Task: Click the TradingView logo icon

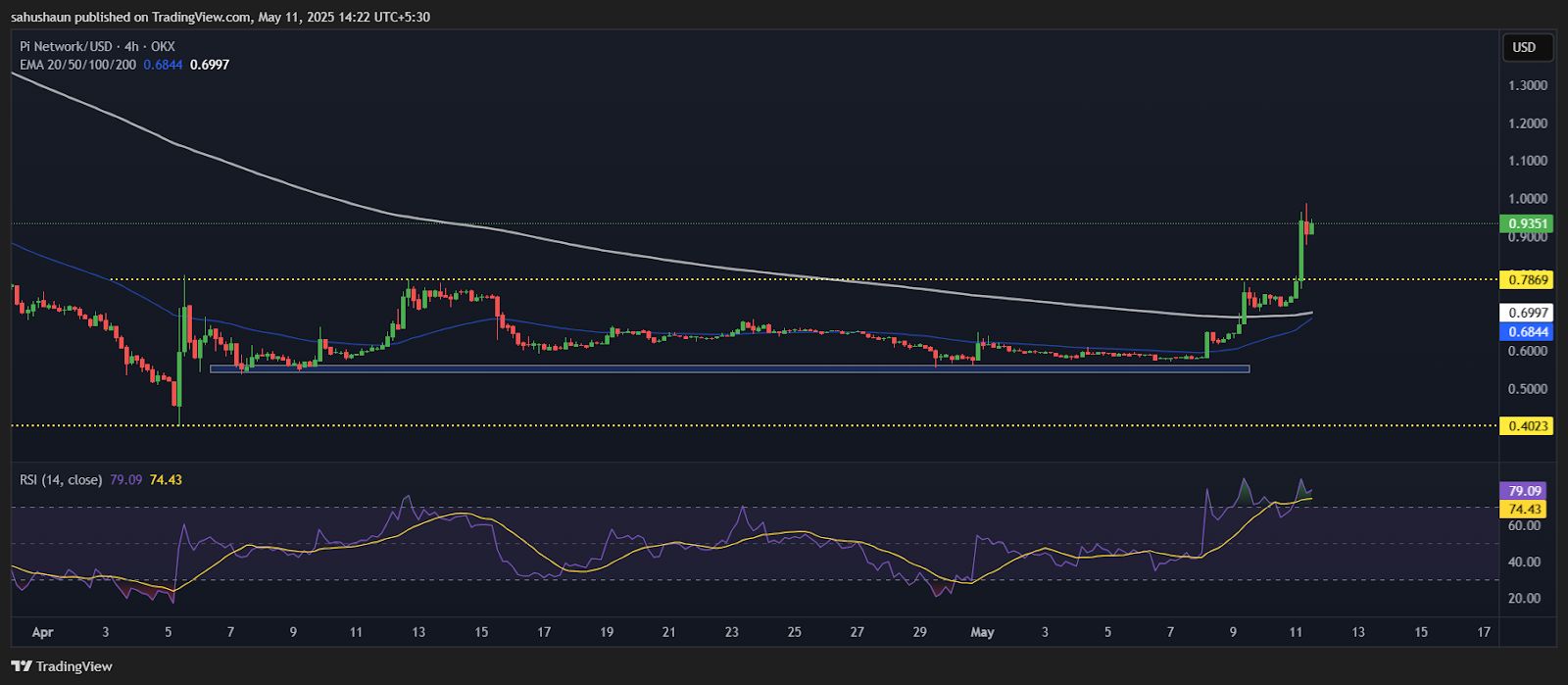Action: click(x=22, y=666)
